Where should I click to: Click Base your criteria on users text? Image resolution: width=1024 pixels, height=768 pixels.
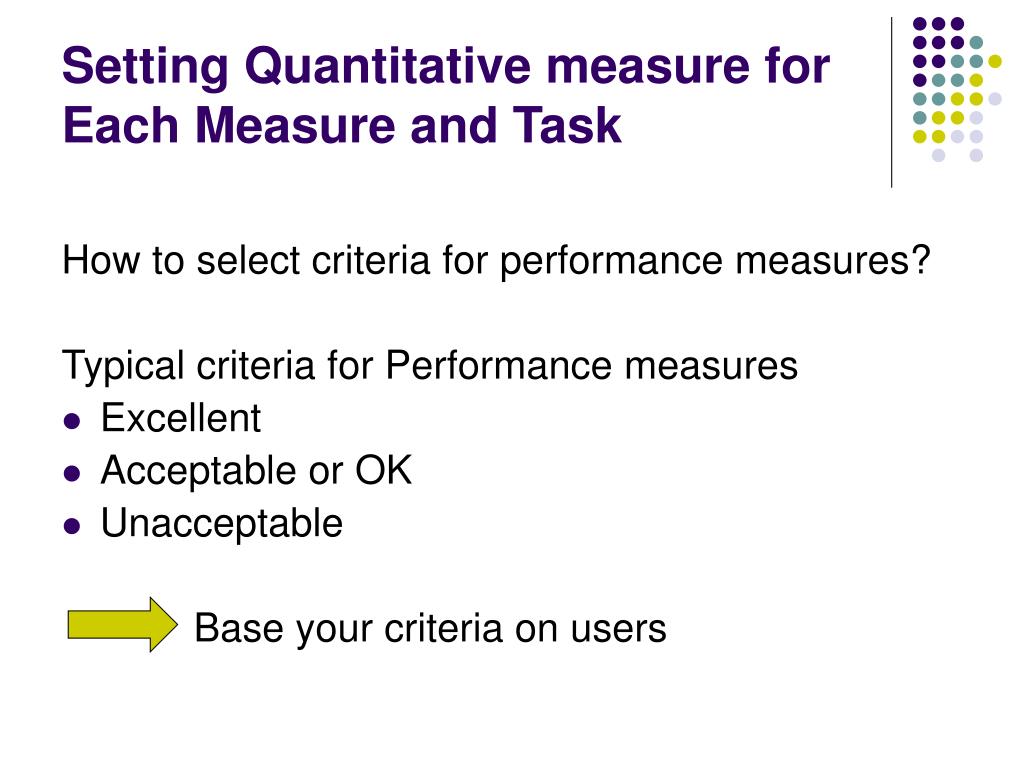point(430,629)
